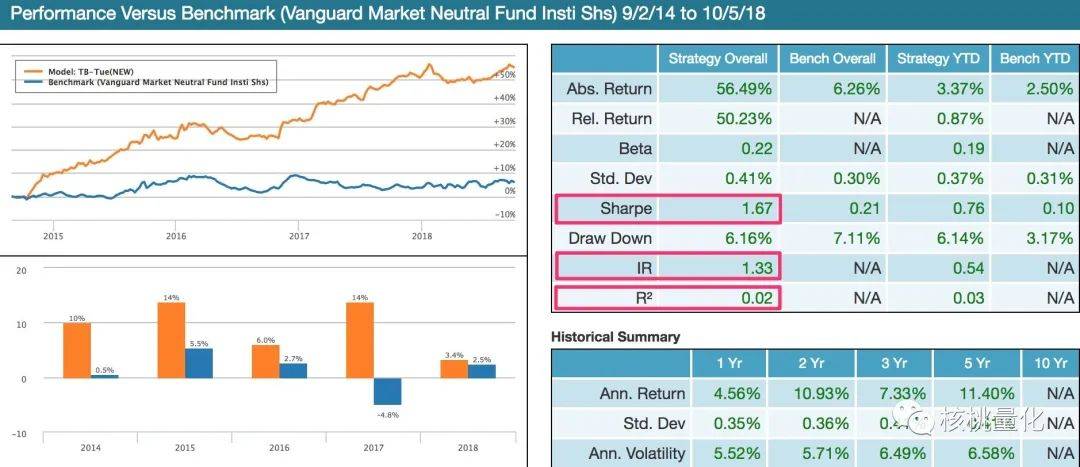This screenshot has height=467, width=1080.
Task: Select the 1 Yr historical summary header
Action: 729,364
